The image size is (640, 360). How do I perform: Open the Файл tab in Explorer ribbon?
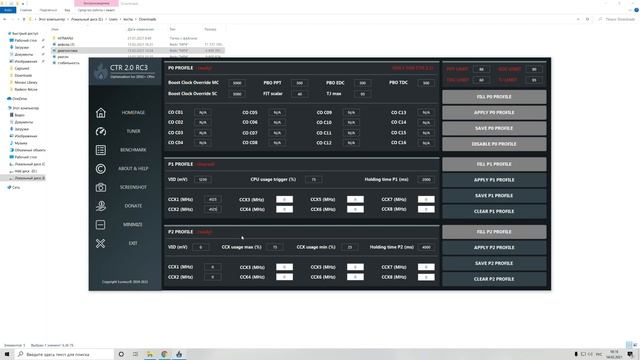pyautogui.click(x=8, y=10)
